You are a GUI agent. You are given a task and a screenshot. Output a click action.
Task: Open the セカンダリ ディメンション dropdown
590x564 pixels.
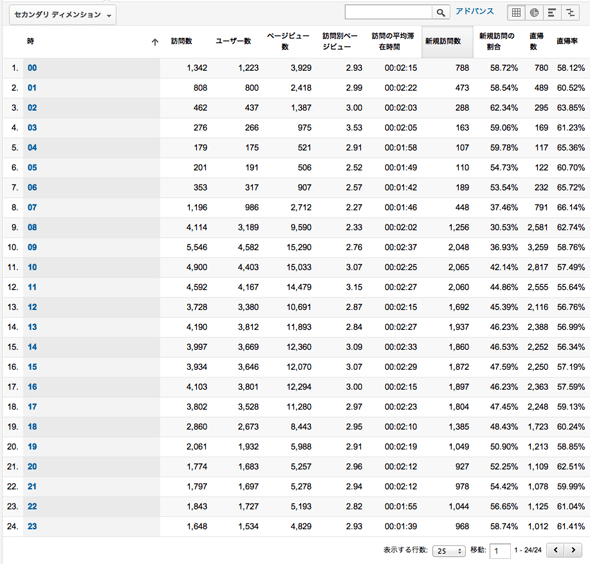(x=62, y=15)
